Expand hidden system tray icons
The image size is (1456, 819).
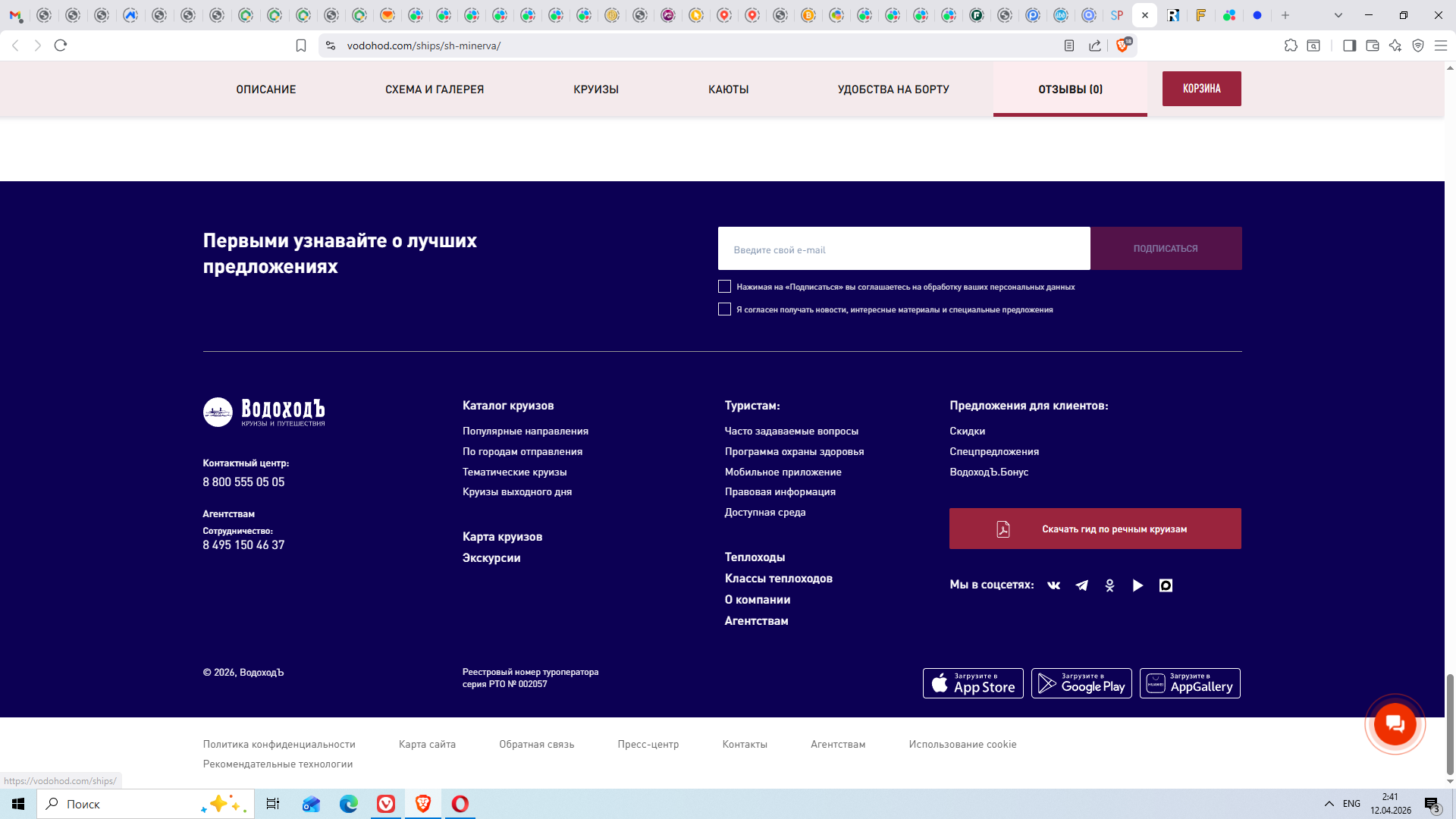[1329, 804]
